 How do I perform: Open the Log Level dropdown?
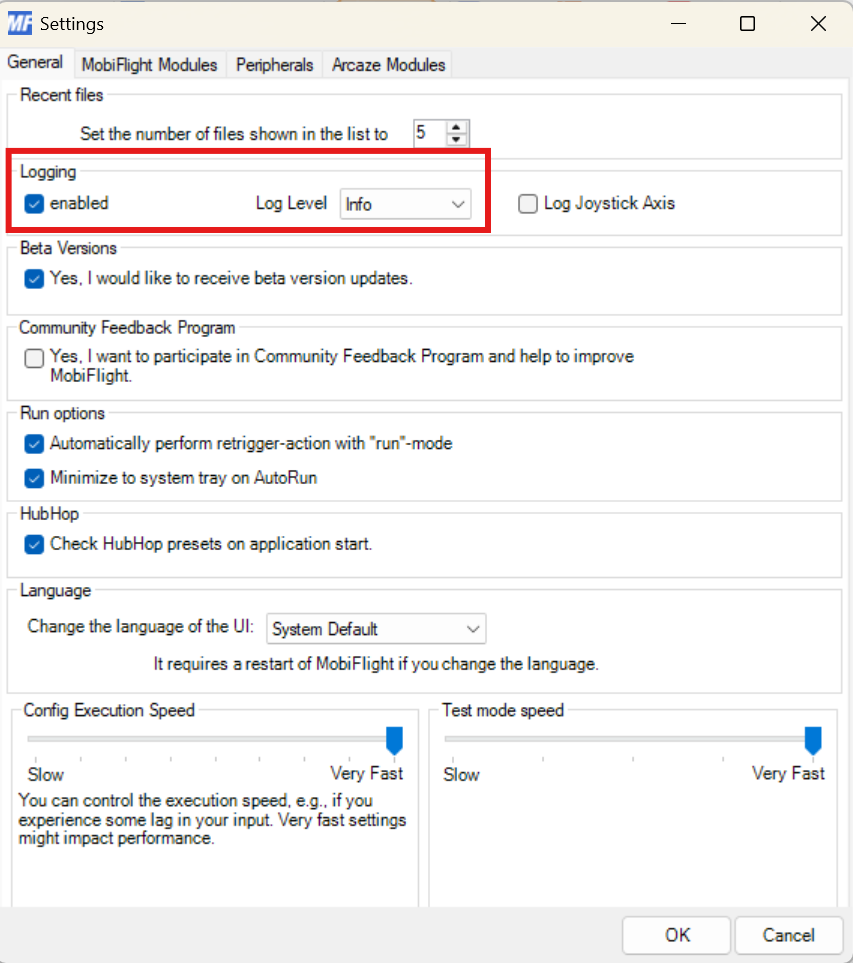coord(405,204)
